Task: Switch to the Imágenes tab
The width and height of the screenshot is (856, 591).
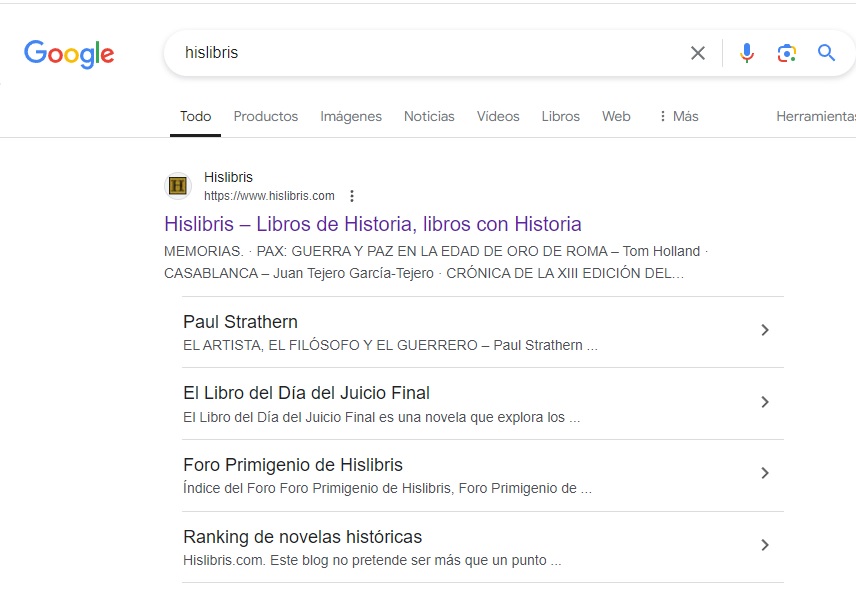Action: point(351,116)
